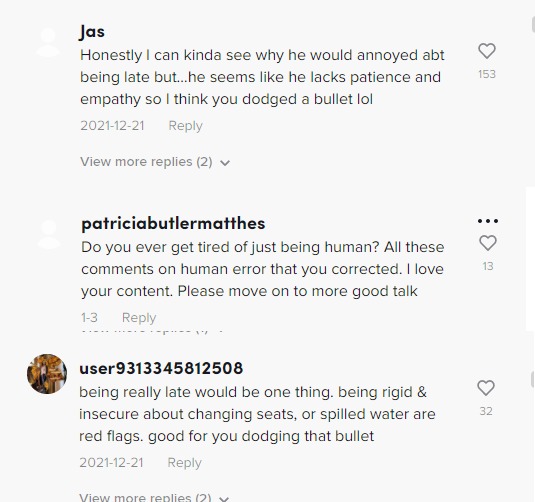This screenshot has width=535, height=502.
Task: Like user9313345812508's comment with heart
Action: [x=486, y=388]
